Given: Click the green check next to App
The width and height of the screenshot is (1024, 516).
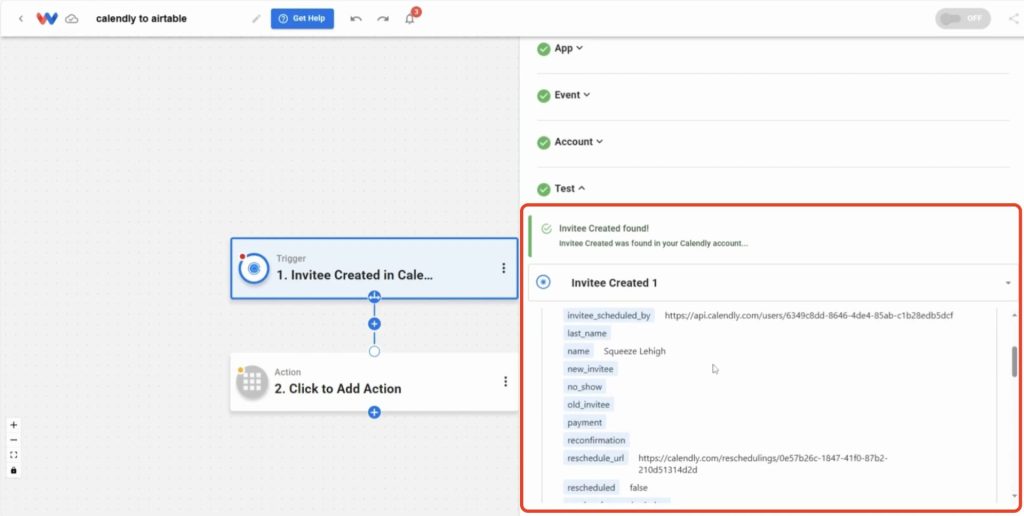Looking at the screenshot, I should (x=543, y=49).
